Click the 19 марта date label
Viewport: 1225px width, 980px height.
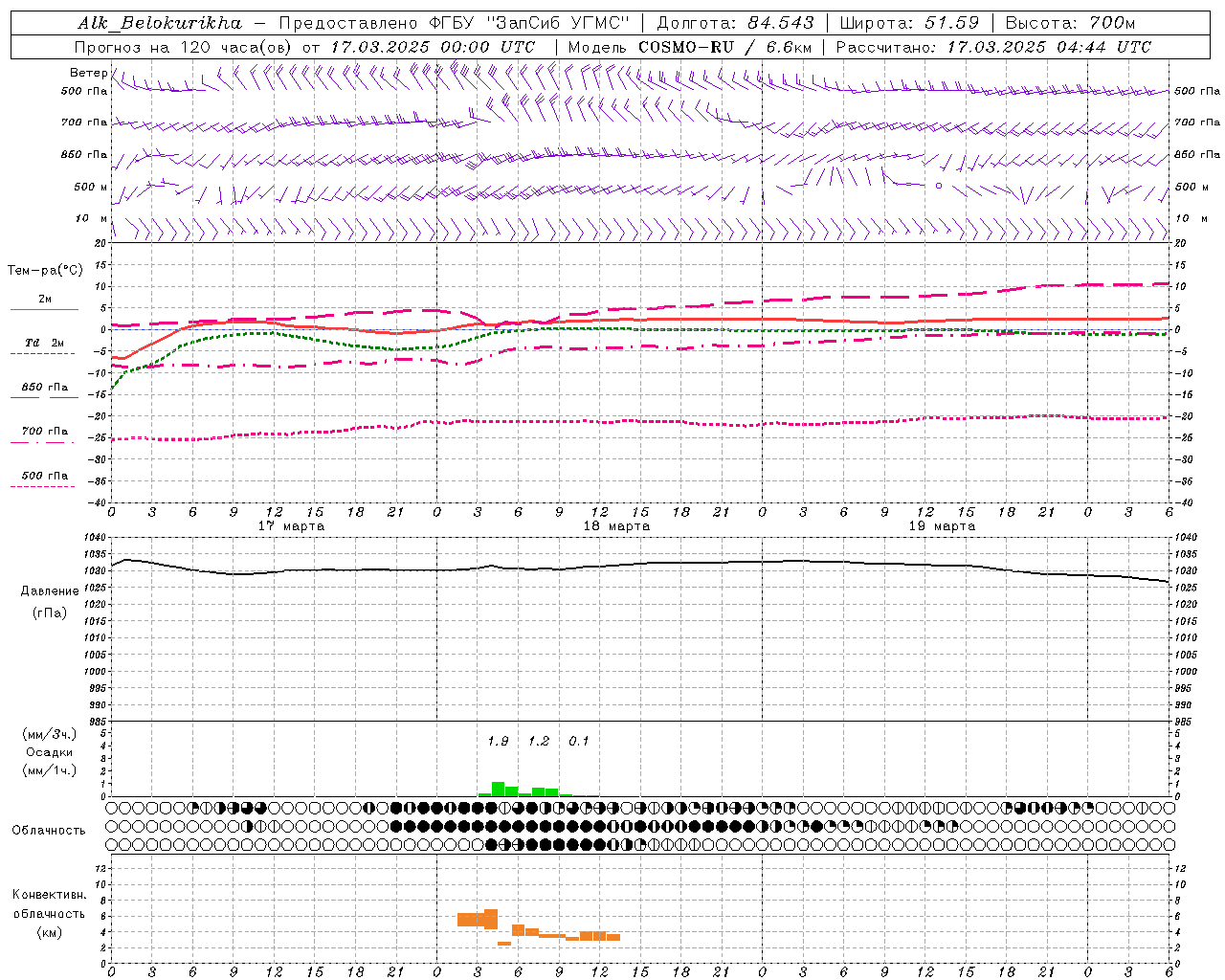pos(942,526)
